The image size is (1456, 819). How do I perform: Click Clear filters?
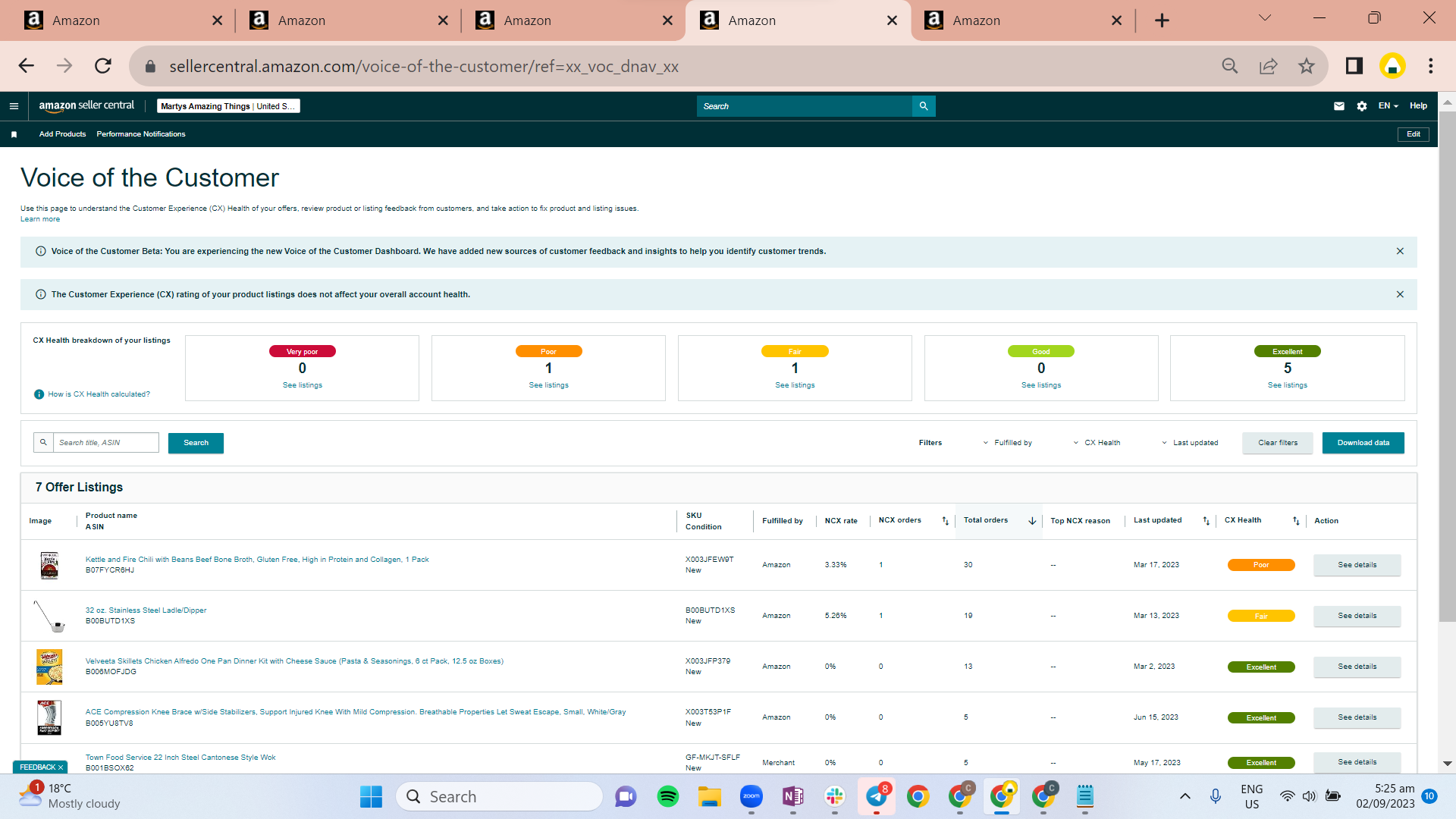tap(1278, 443)
